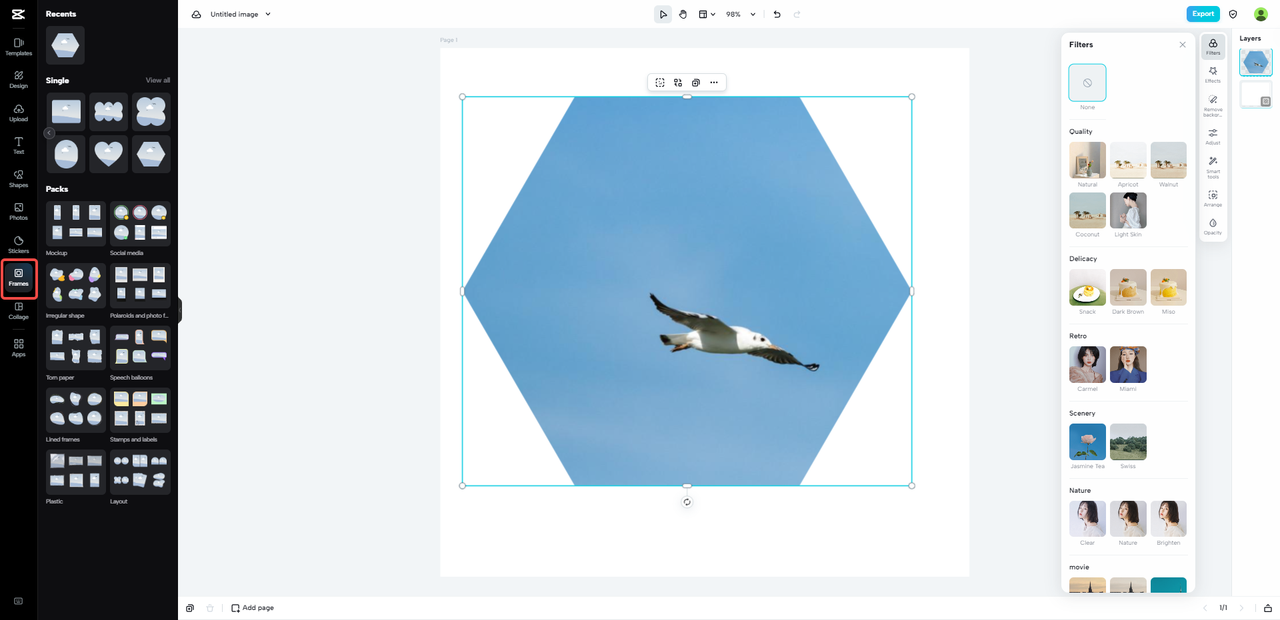The width and height of the screenshot is (1280, 620).
Task: Select the None filter option
Action: [1087, 83]
